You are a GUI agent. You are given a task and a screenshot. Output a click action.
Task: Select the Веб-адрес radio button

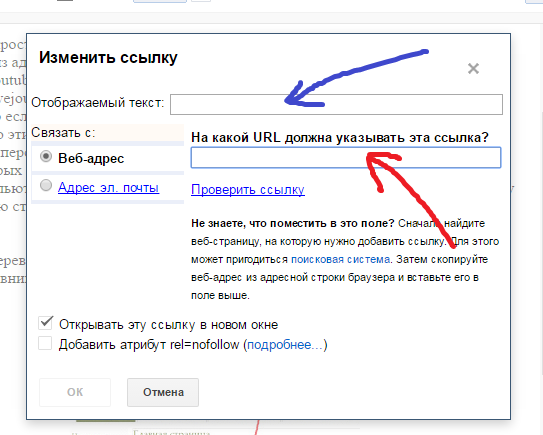(46, 157)
